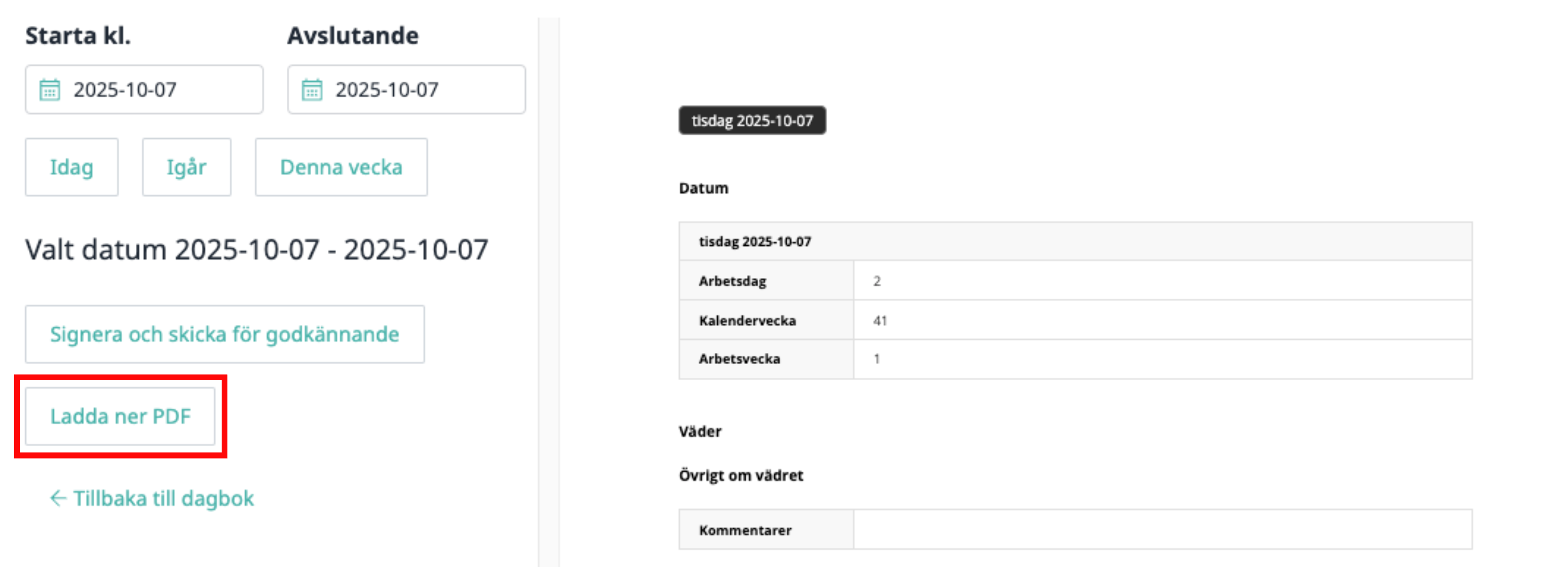The image size is (1568, 567).
Task: Click the Övrigt om vädret heading
Action: 741,475
